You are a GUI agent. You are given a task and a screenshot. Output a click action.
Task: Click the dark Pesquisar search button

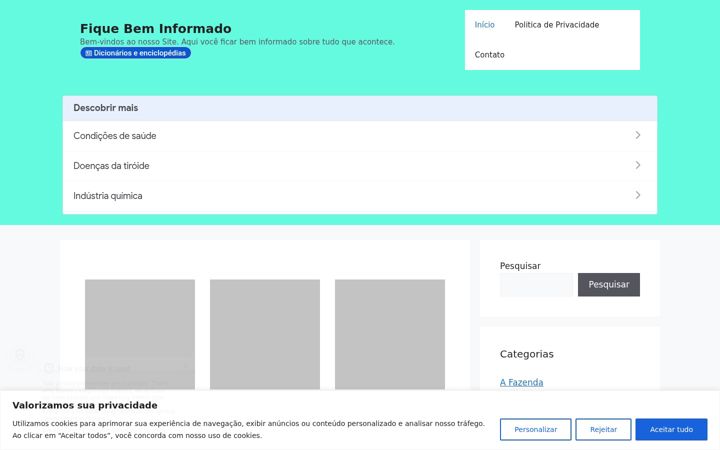pyautogui.click(x=608, y=285)
